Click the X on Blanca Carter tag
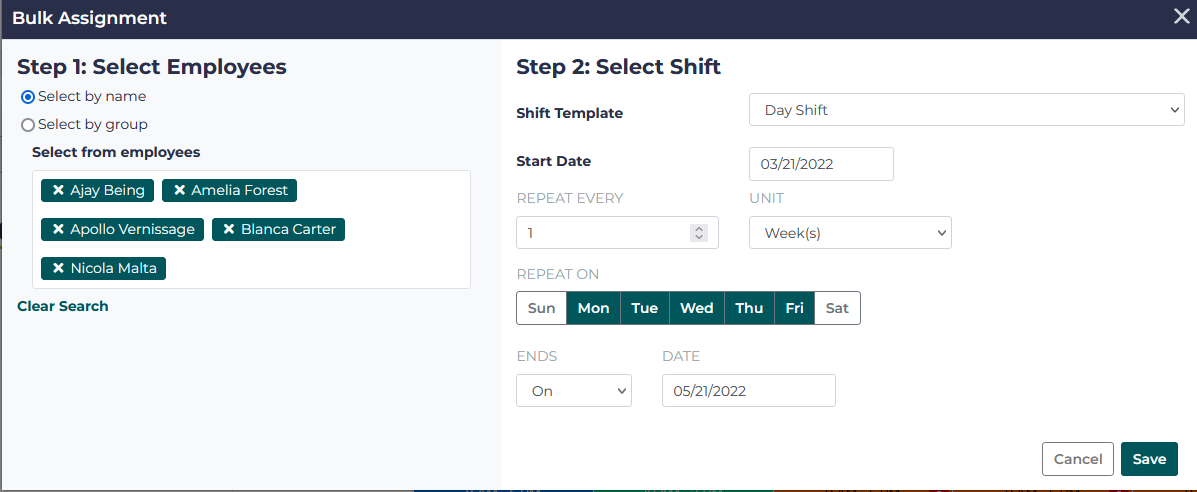Viewport: 1197px width, 492px height. (229, 229)
